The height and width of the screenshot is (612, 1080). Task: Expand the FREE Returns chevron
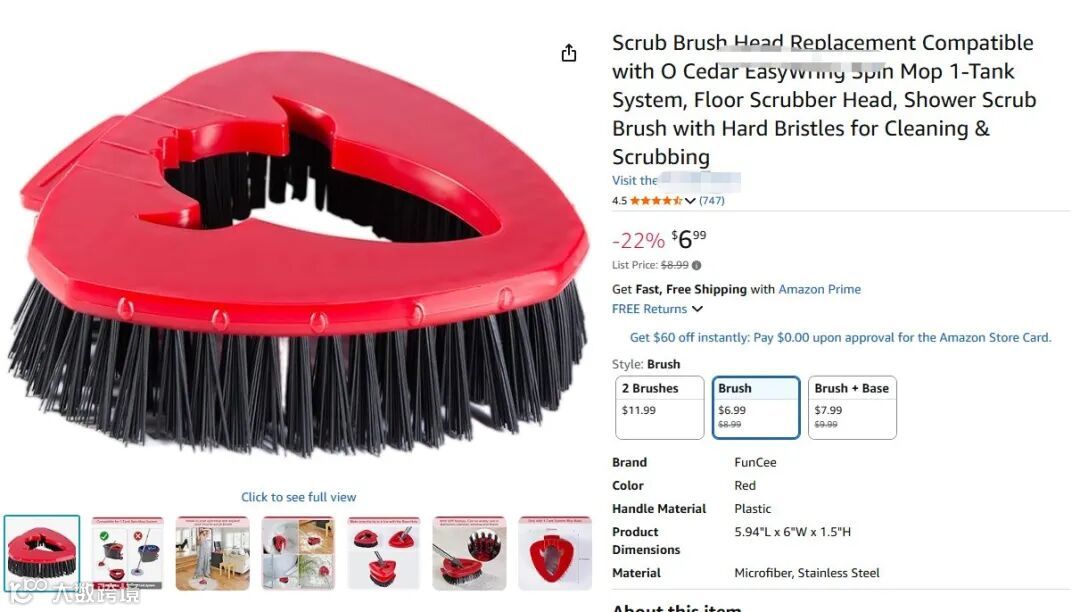(697, 309)
